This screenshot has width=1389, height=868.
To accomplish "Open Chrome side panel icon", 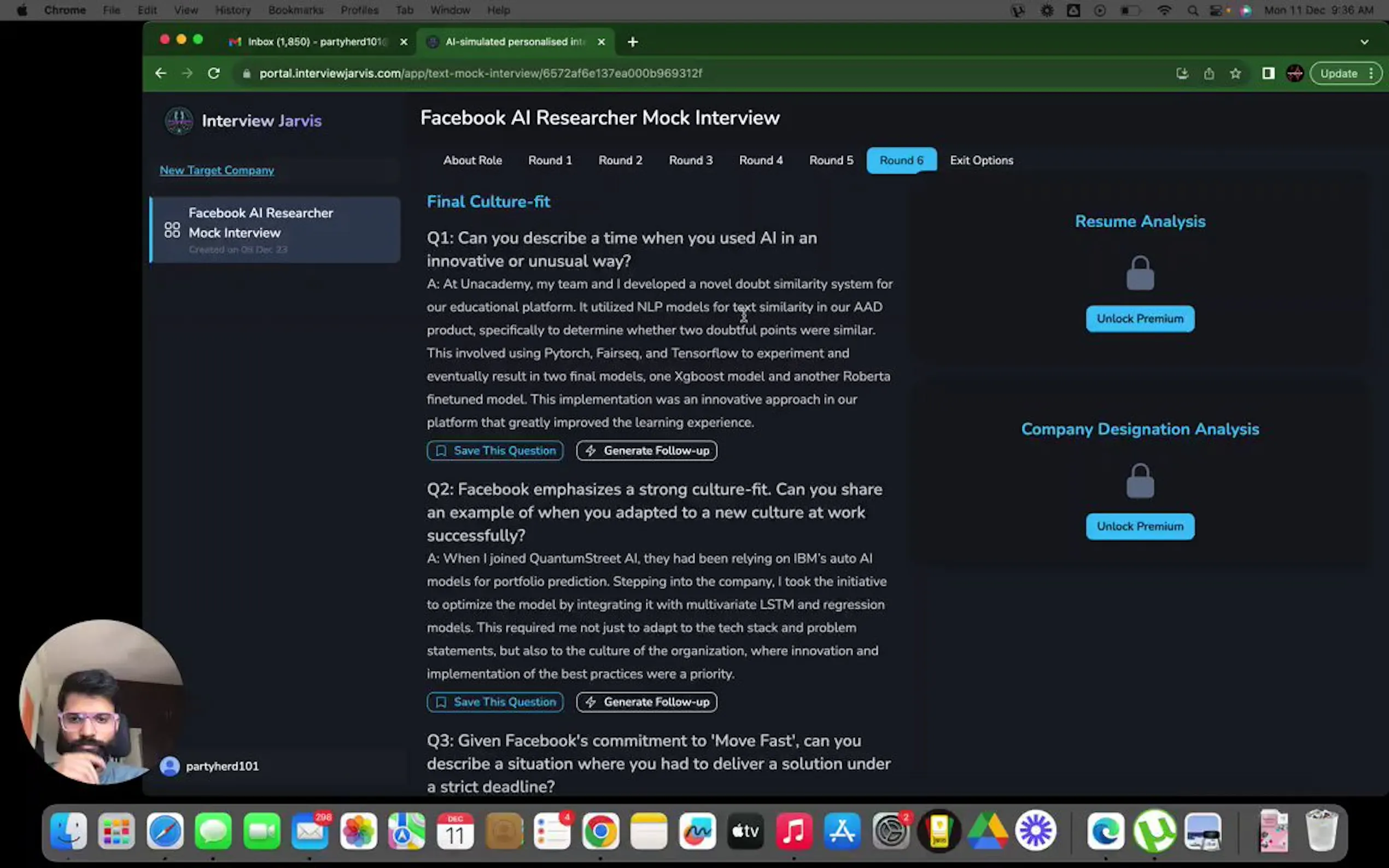I will 1268,73.
